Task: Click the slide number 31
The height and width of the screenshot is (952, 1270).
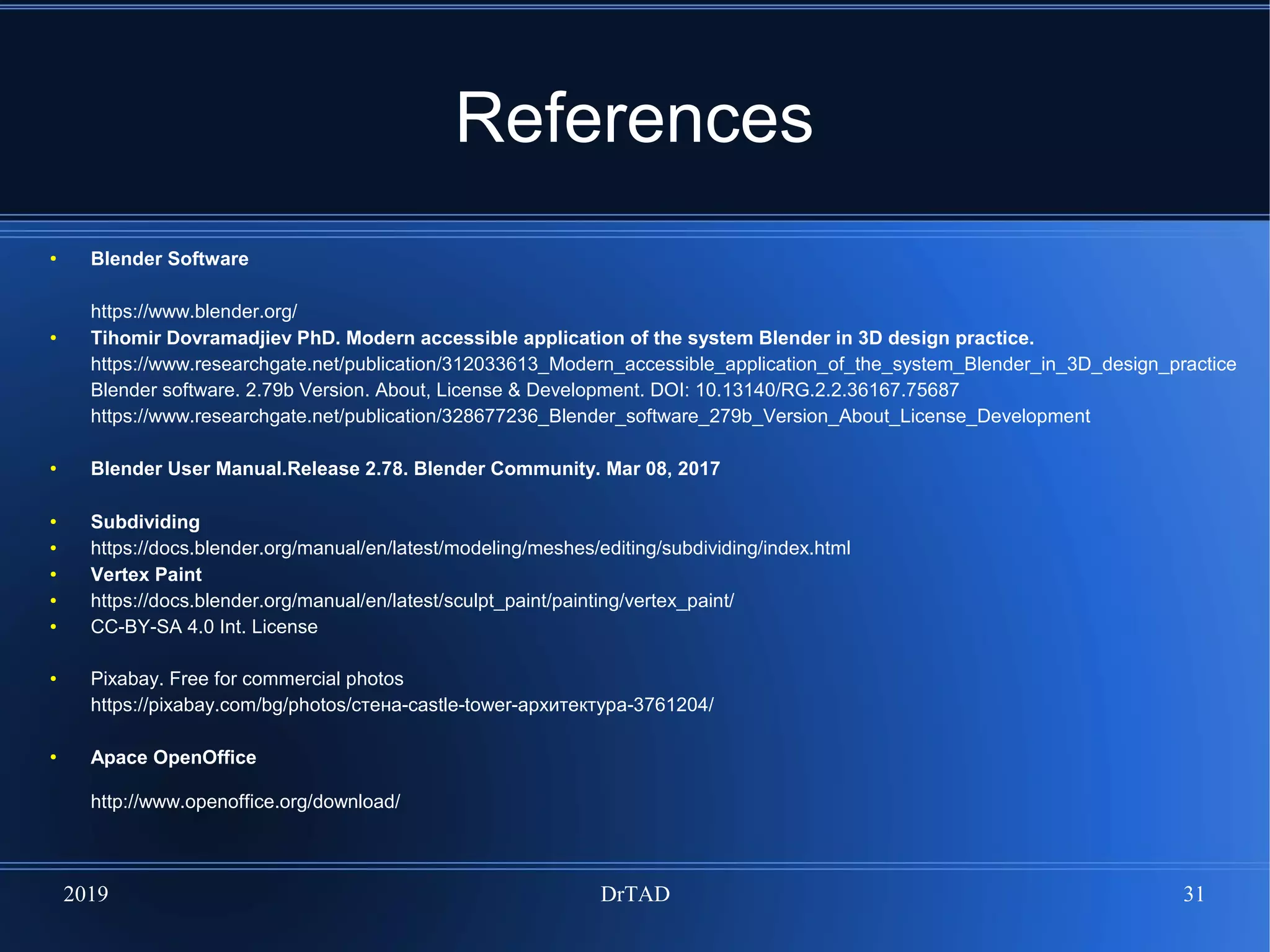Action: click(1193, 894)
